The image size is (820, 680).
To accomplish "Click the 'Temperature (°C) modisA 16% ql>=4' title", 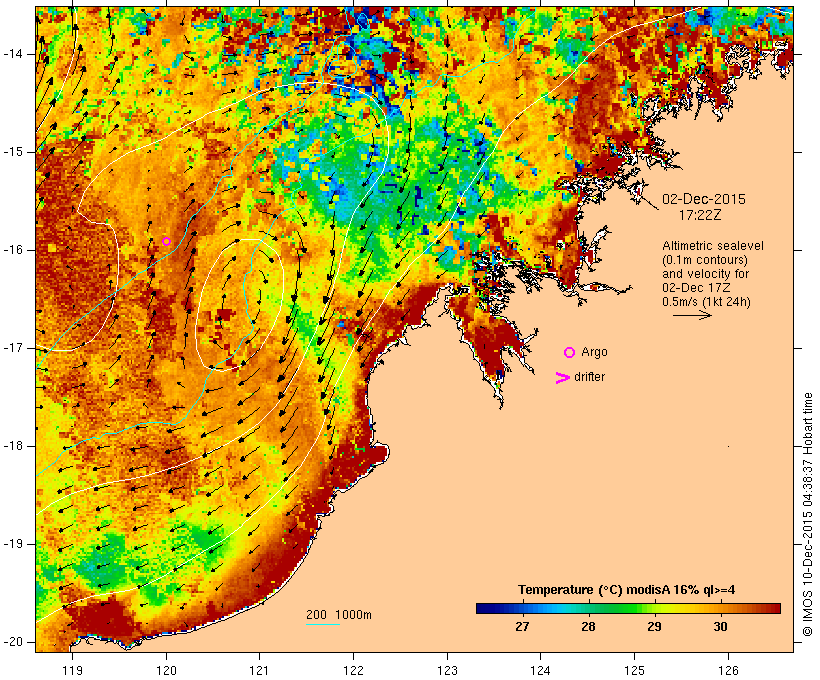I will coord(627,590).
